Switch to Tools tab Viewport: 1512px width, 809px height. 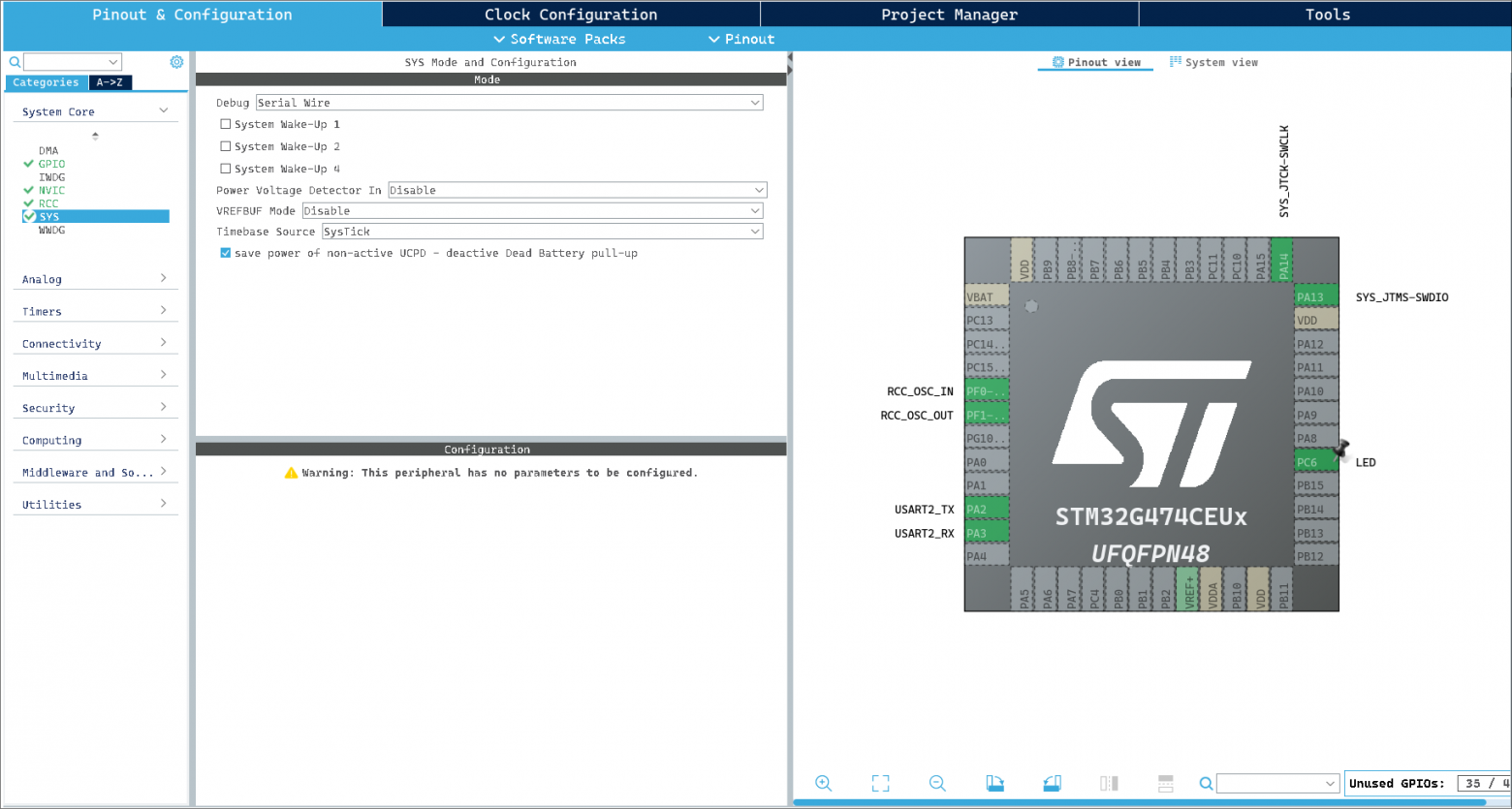point(1327,15)
